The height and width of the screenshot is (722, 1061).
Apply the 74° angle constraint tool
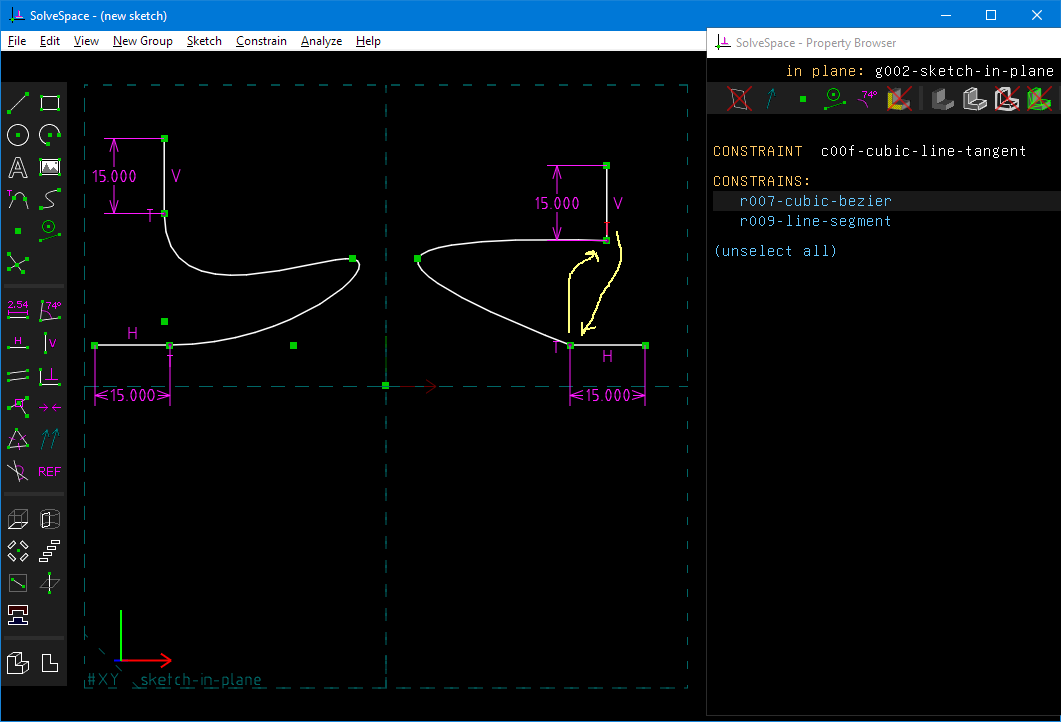pos(49,310)
